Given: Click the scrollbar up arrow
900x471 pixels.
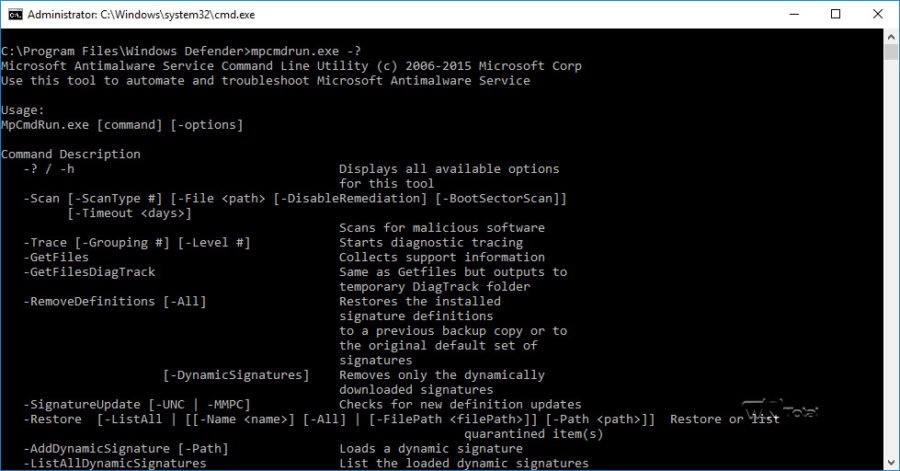Looking at the screenshot, I should pyautogui.click(x=891, y=37).
